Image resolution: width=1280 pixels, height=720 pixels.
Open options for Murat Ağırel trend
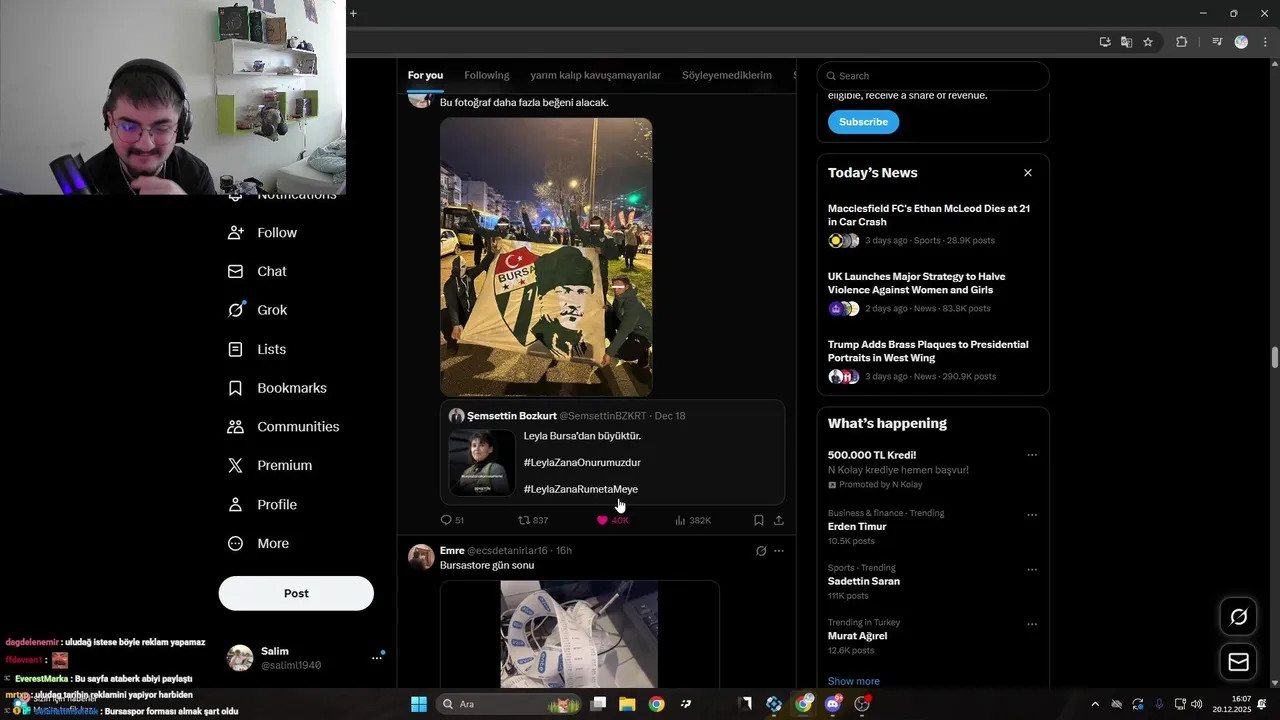(x=1032, y=624)
